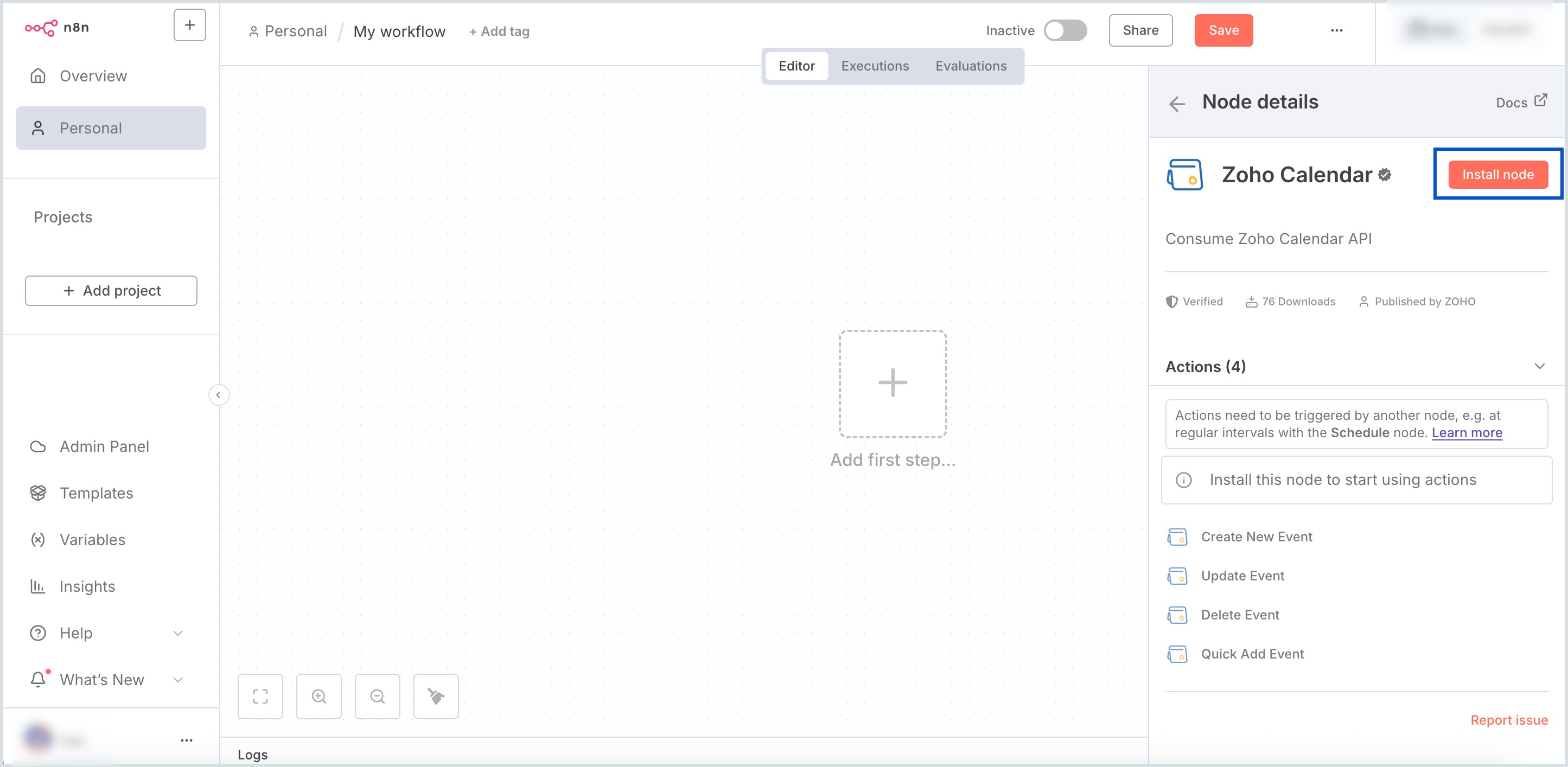
Task: Click the Install node button
Action: pyautogui.click(x=1497, y=175)
